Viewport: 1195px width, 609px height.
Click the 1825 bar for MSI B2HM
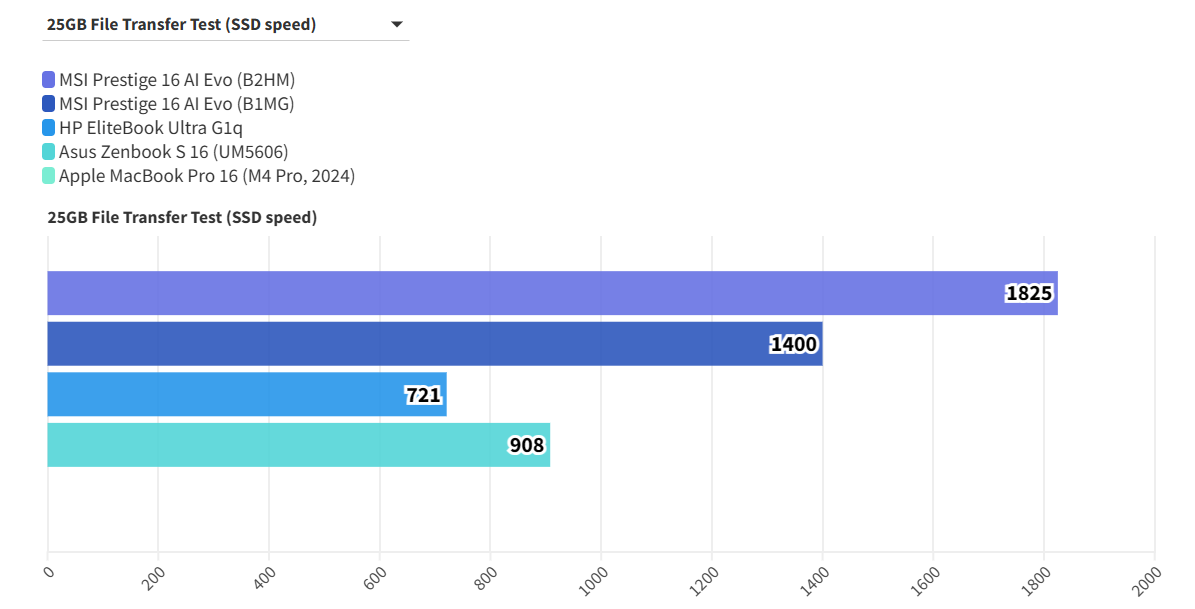coord(500,293)
